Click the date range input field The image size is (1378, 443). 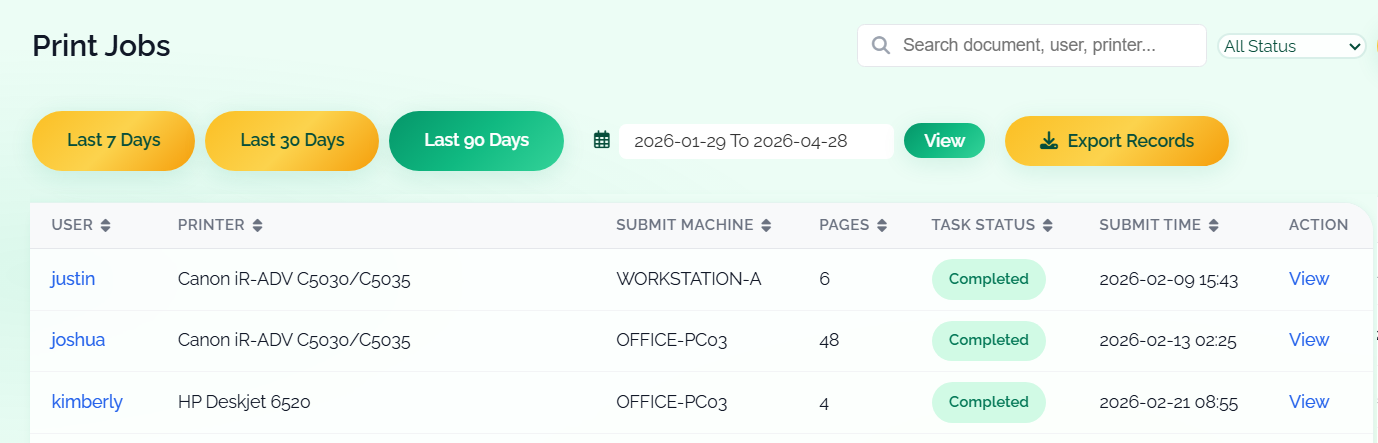click(x=756, y=141)
